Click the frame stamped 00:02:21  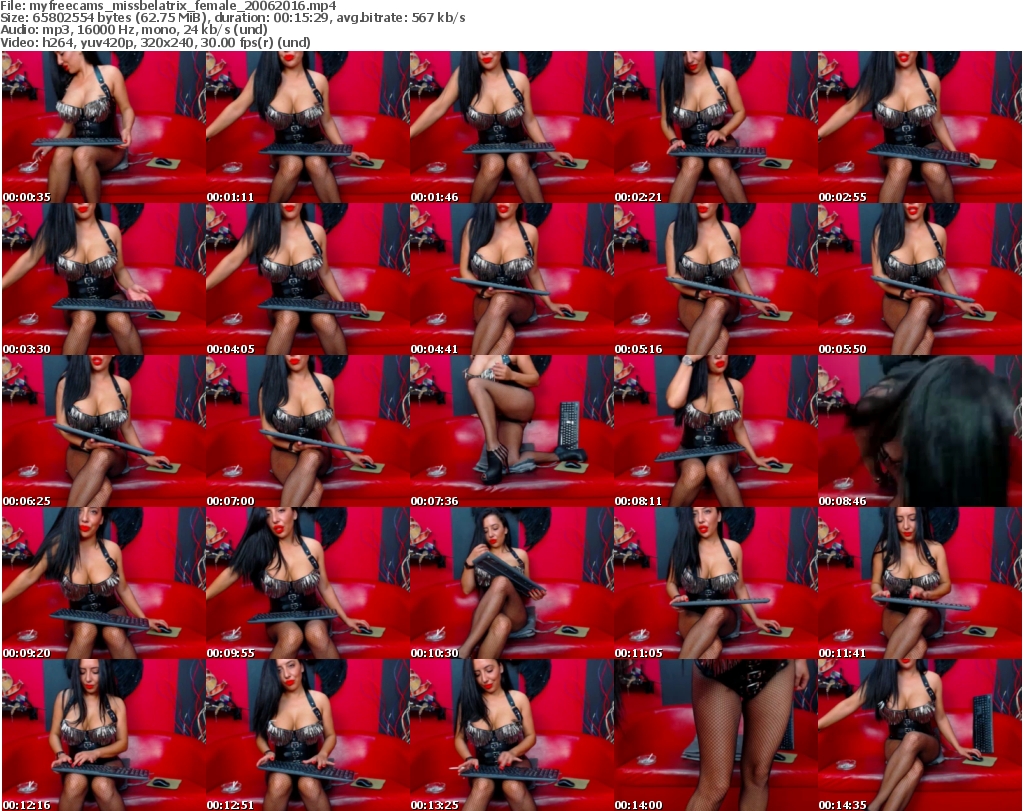[716, 127]
